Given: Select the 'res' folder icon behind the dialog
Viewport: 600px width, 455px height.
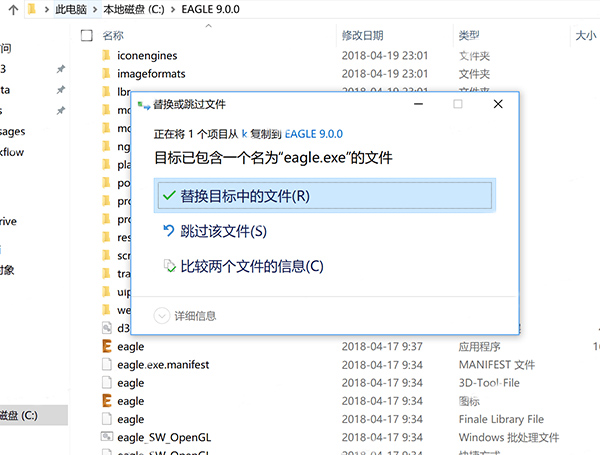Looking at the screenshot, I should [106, 237].
